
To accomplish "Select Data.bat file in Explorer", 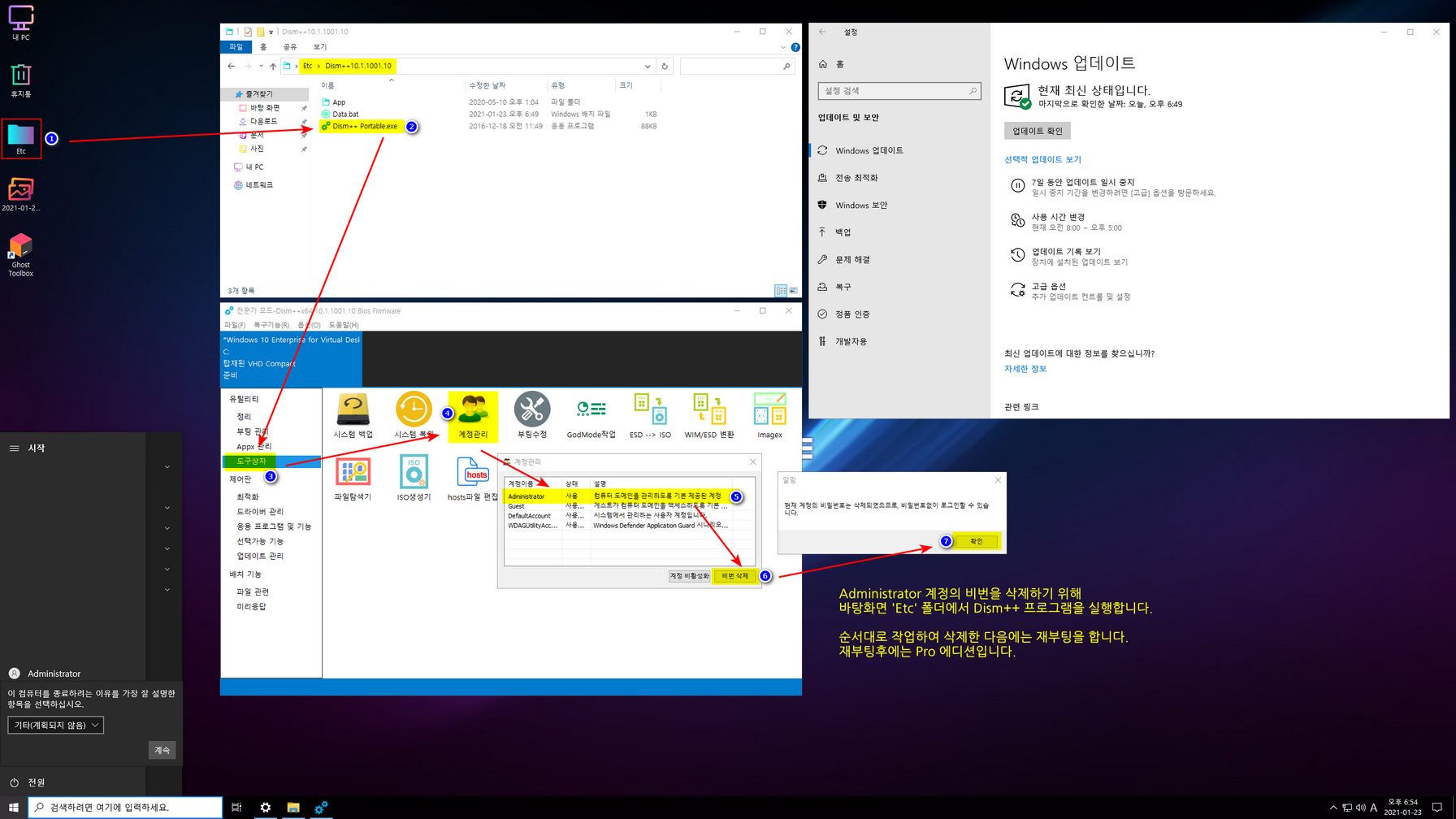I will tap(344, 115).
